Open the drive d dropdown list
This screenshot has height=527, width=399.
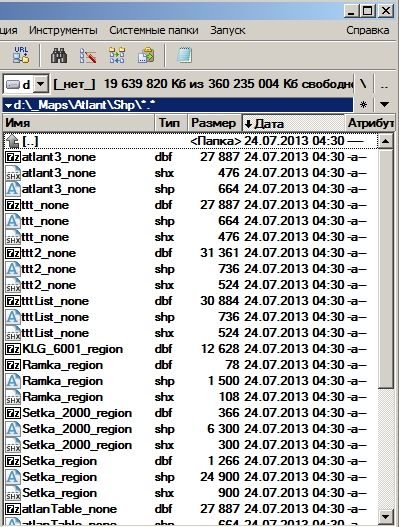click(x=40, y=84)
